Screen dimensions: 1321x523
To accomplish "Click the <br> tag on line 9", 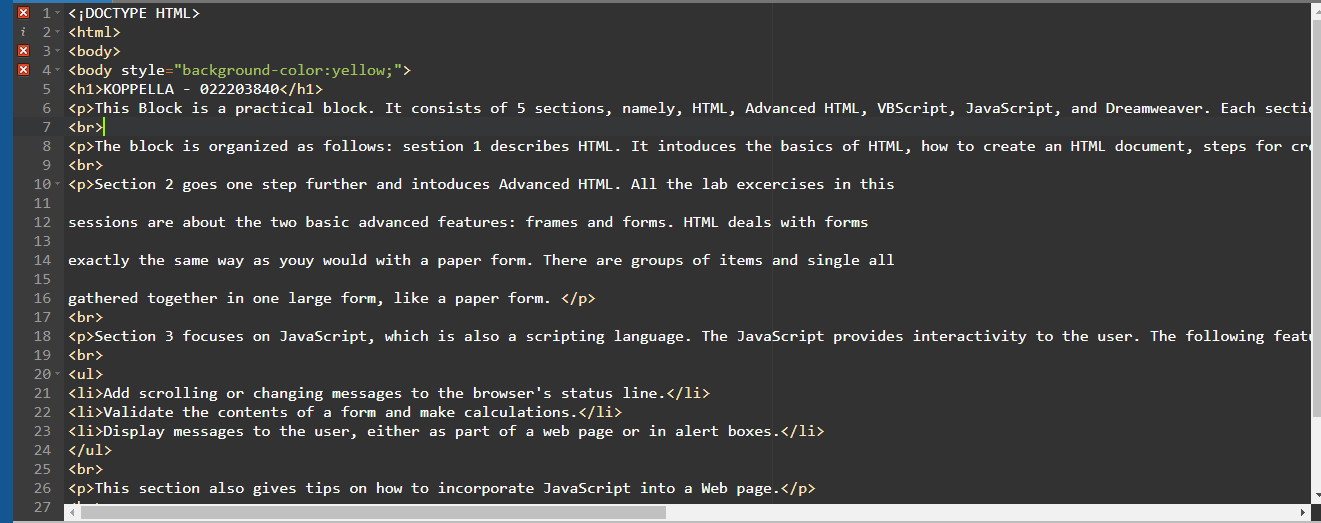I will point(85,165).
